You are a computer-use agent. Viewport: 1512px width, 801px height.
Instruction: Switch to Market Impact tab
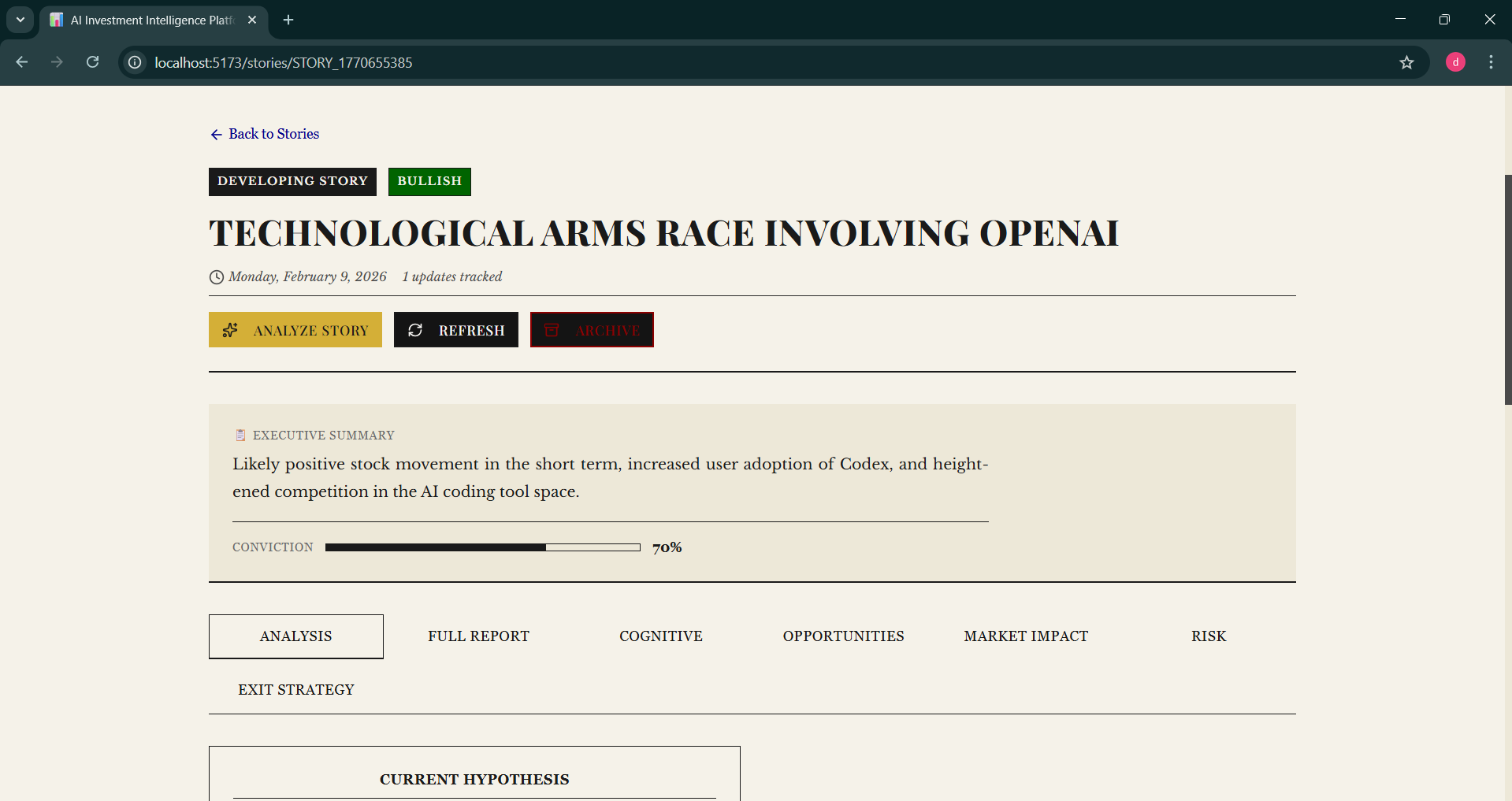coord(1026,636)
